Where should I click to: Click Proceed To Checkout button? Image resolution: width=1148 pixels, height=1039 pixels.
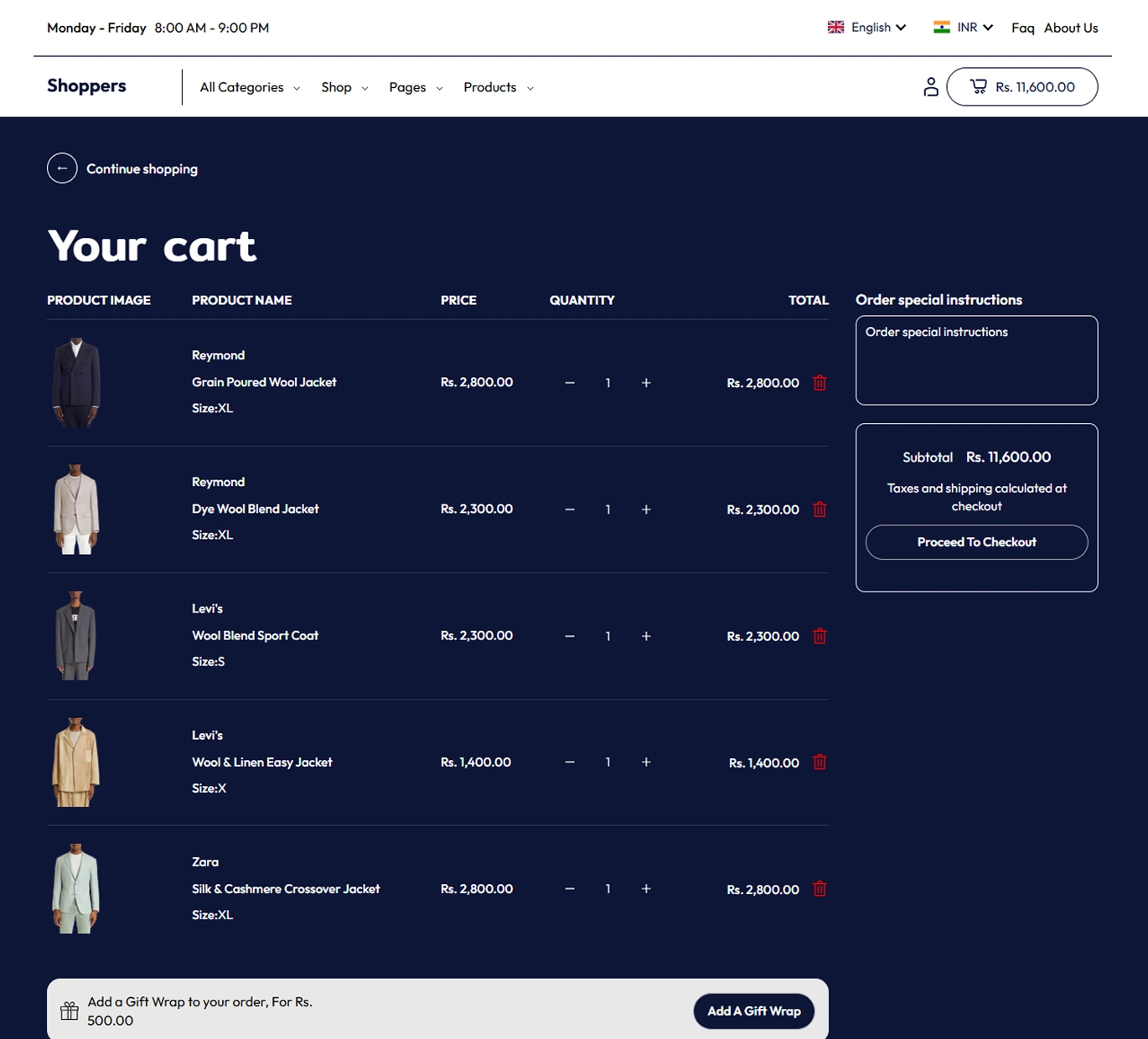pos(976,542)
